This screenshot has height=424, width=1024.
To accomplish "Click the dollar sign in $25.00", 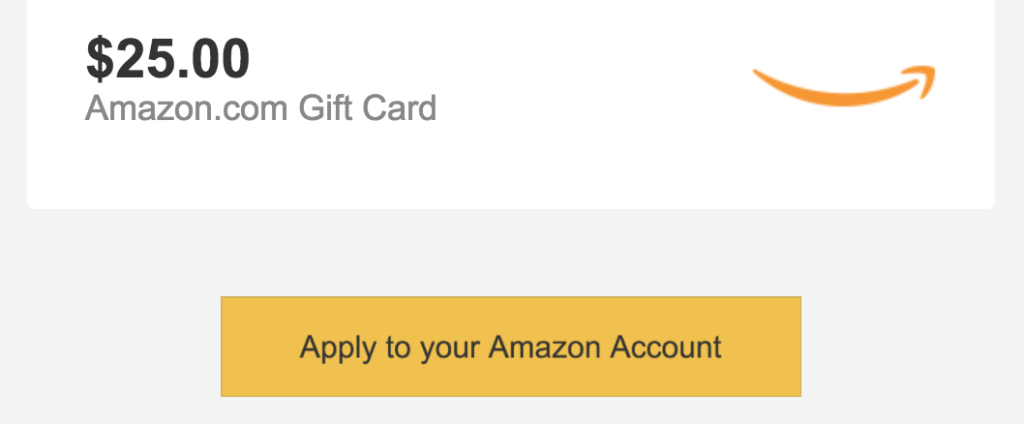I will tap(100, 59).
